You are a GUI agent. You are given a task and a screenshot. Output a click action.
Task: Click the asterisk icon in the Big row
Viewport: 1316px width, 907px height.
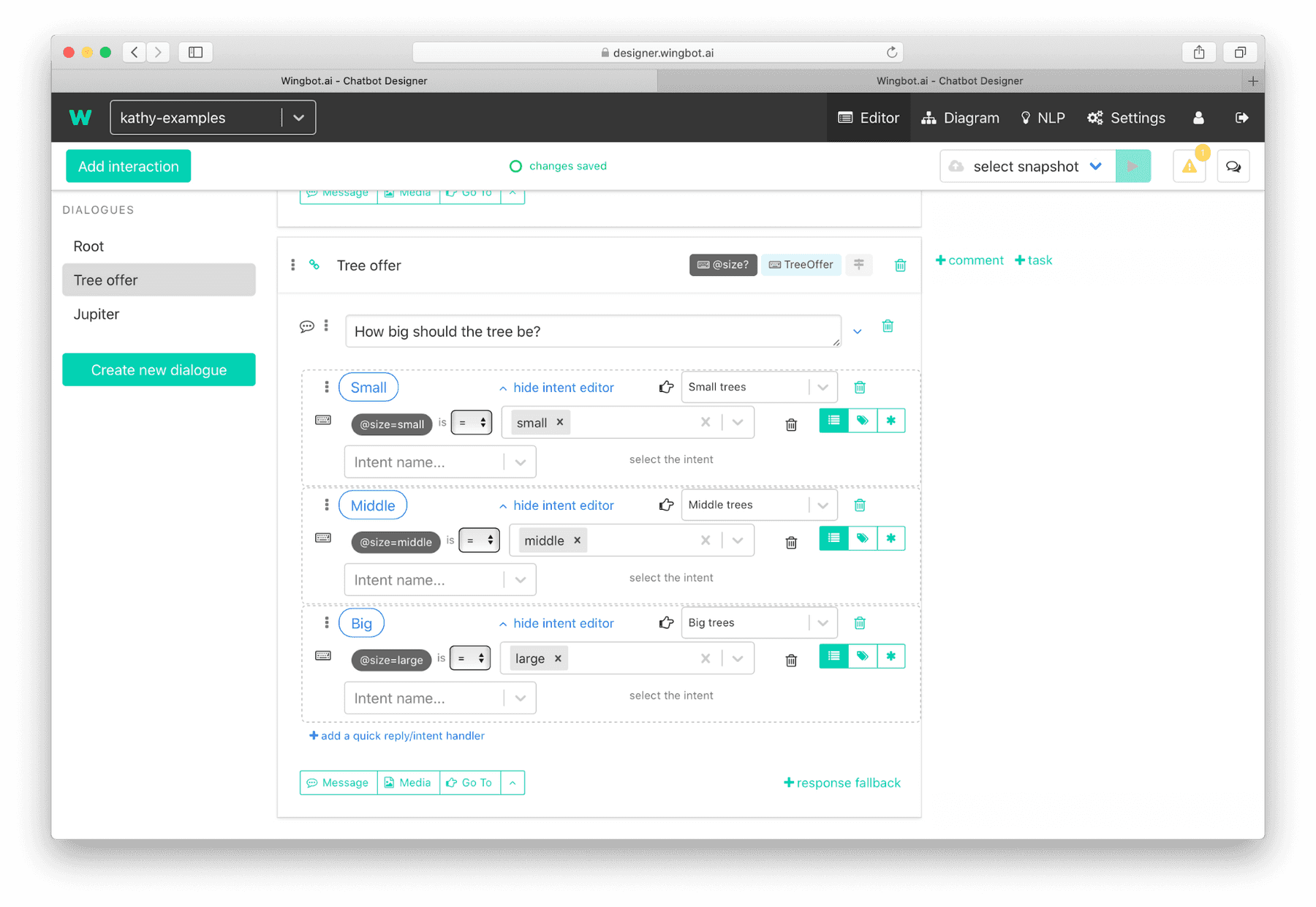(891, 656)
